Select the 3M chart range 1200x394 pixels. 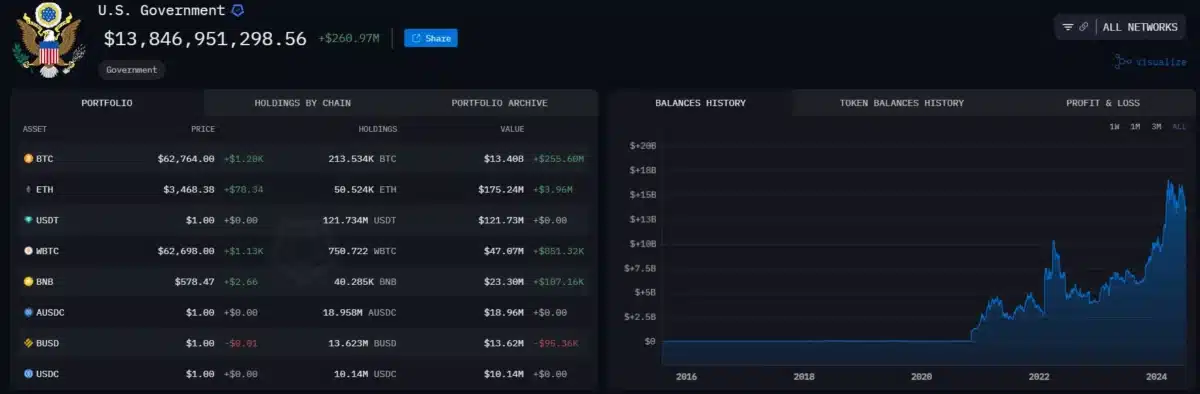1156,127
